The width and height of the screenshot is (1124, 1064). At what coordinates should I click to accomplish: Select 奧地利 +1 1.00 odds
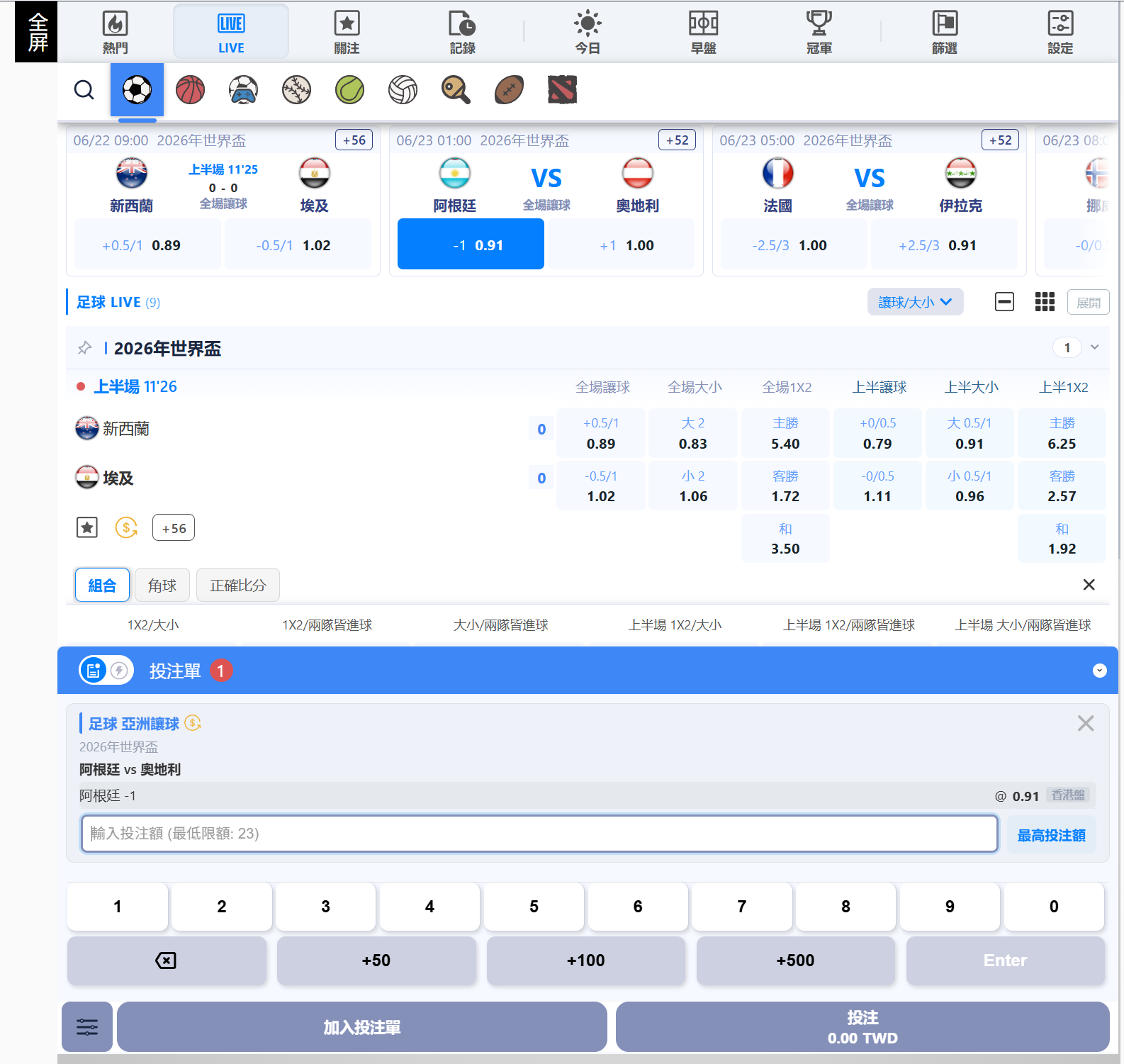tap(621, 245)
